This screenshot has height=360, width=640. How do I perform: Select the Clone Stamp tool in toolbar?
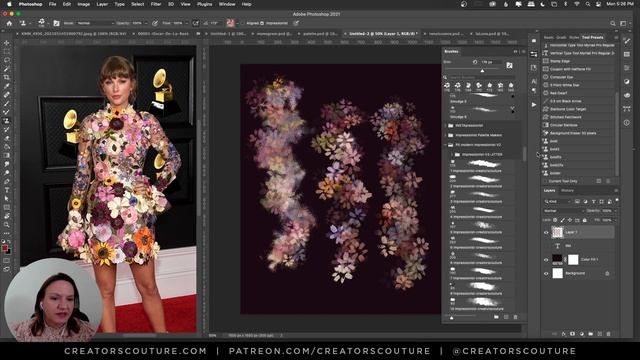[7, 121]
